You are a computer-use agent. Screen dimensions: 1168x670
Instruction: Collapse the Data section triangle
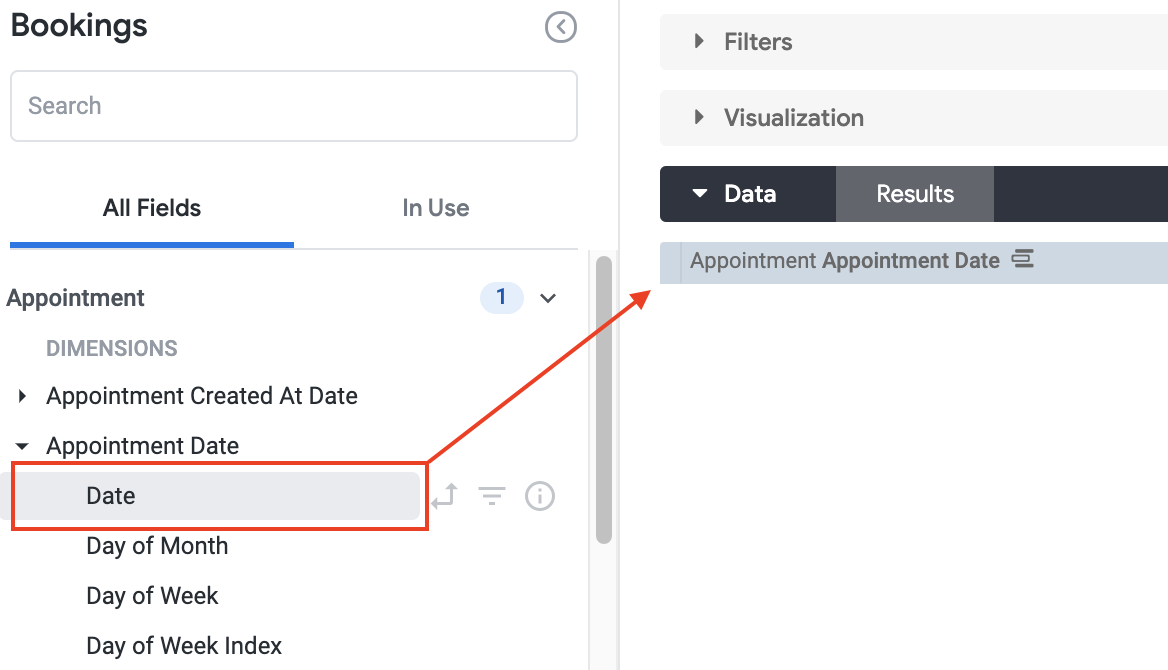(x=699, y=194)
